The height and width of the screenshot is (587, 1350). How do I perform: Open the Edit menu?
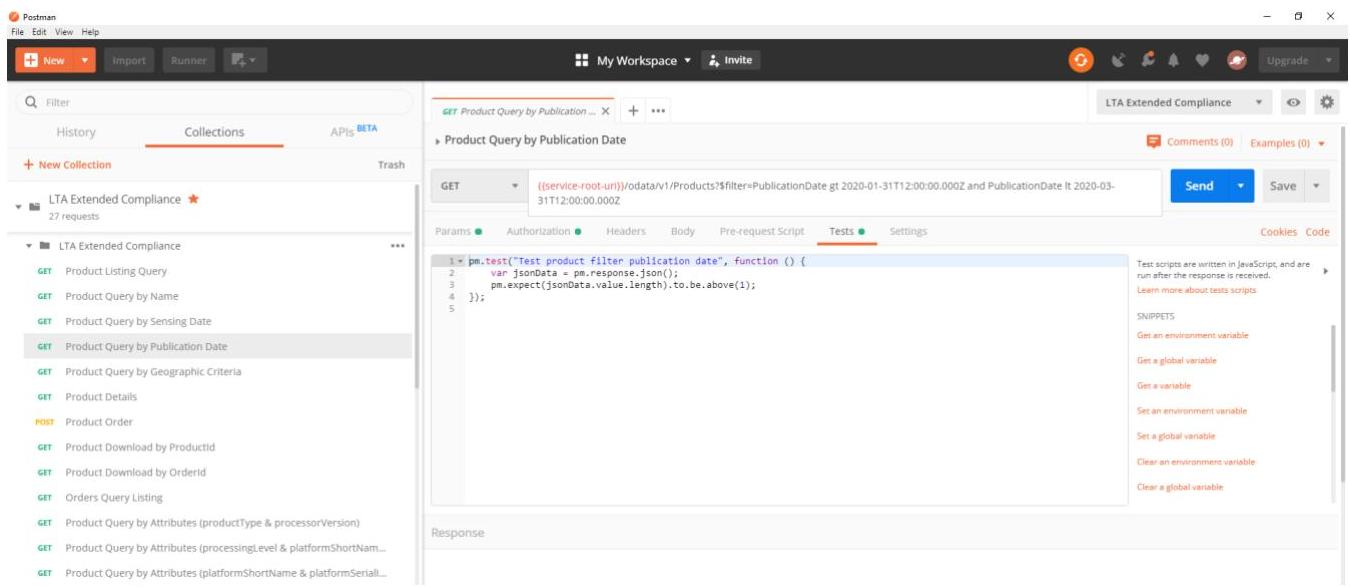pos(40,32)
